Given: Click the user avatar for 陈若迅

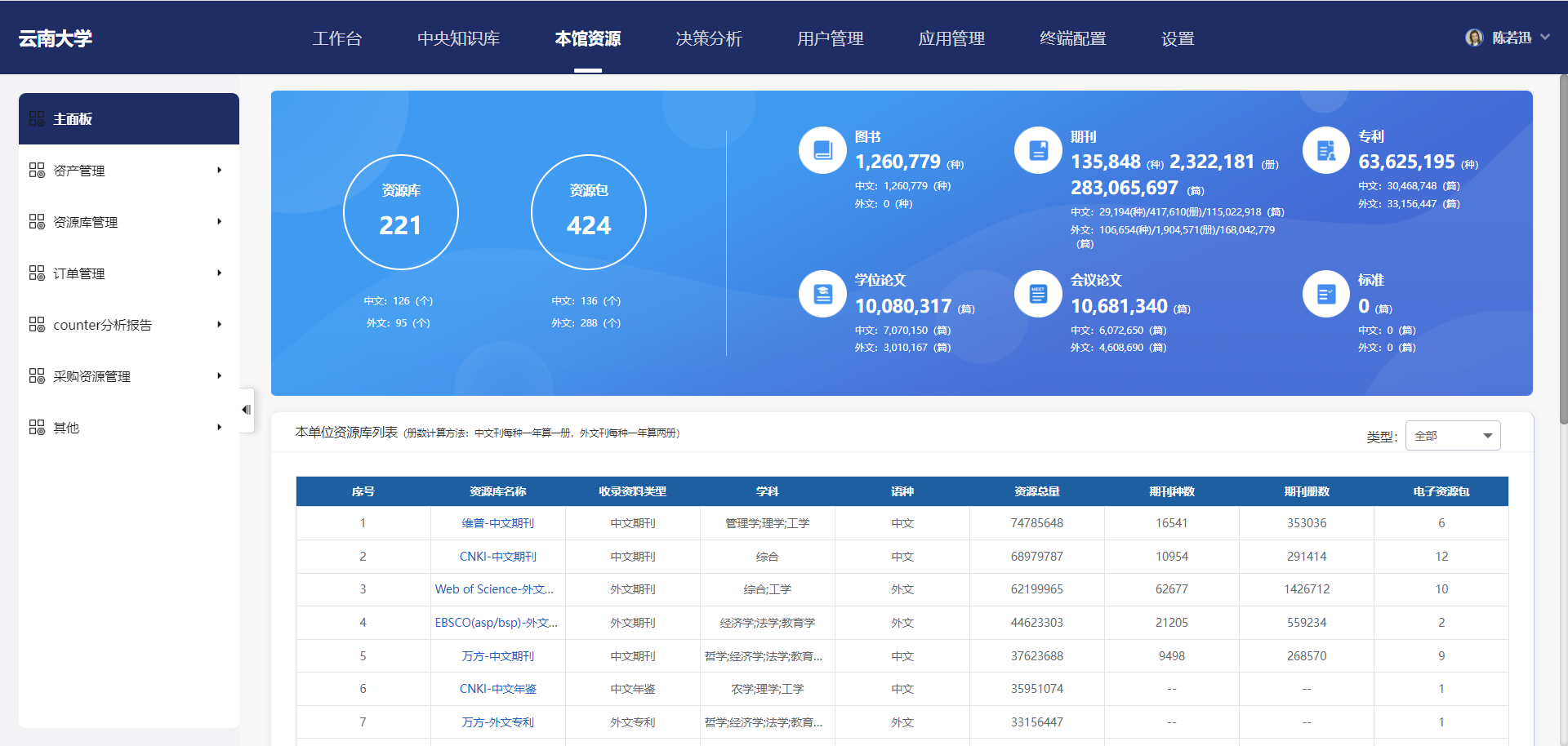Looking at the screenshot, I should click(x=1474, y=38).
